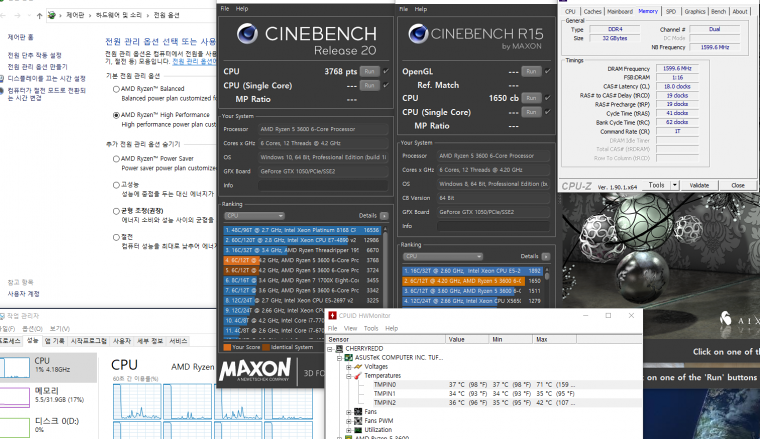Select the AMD Ryzen High Performance power plan
This screenshot has width=760, height=439.
(x=116, y=115)
